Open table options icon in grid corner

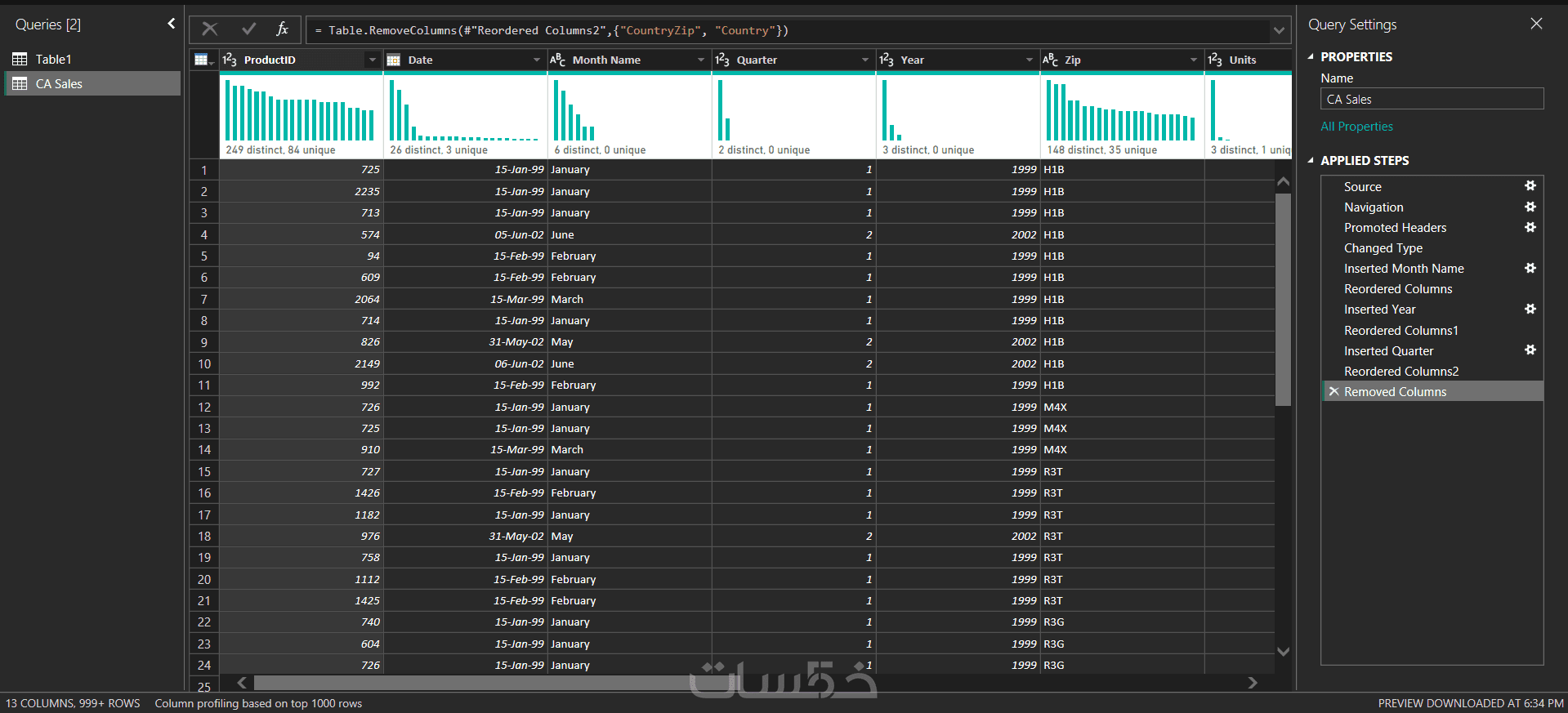pyautogui.click(x=203, y=60)
